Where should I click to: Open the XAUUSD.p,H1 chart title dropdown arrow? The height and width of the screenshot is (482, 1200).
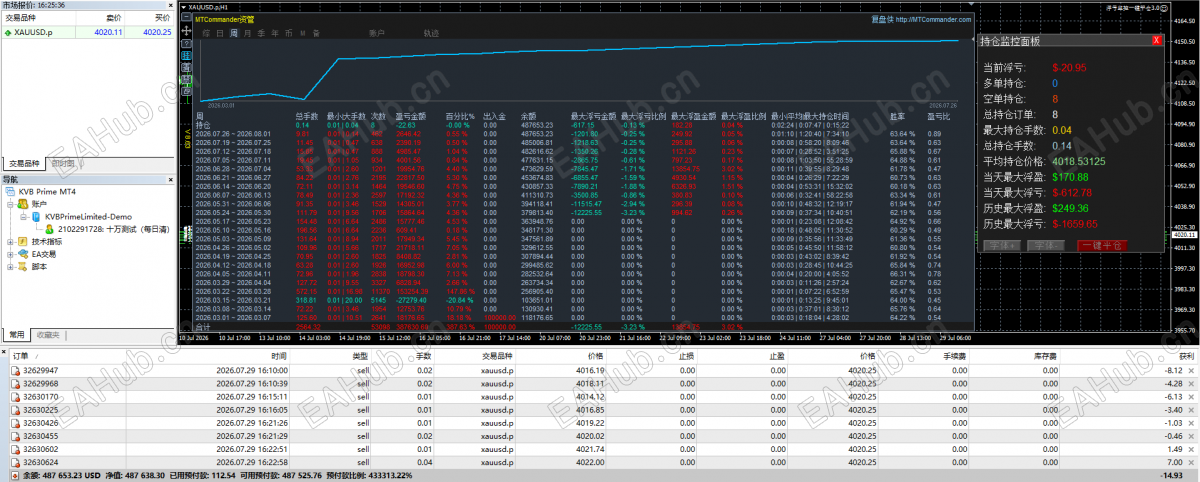[x=184, y=6]
